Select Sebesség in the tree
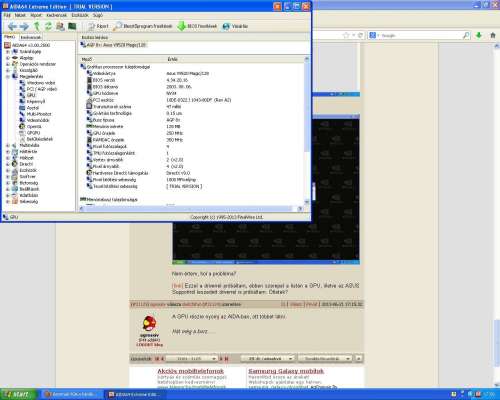The height and width of the screenshot is (400, 500). click(25, 202)
